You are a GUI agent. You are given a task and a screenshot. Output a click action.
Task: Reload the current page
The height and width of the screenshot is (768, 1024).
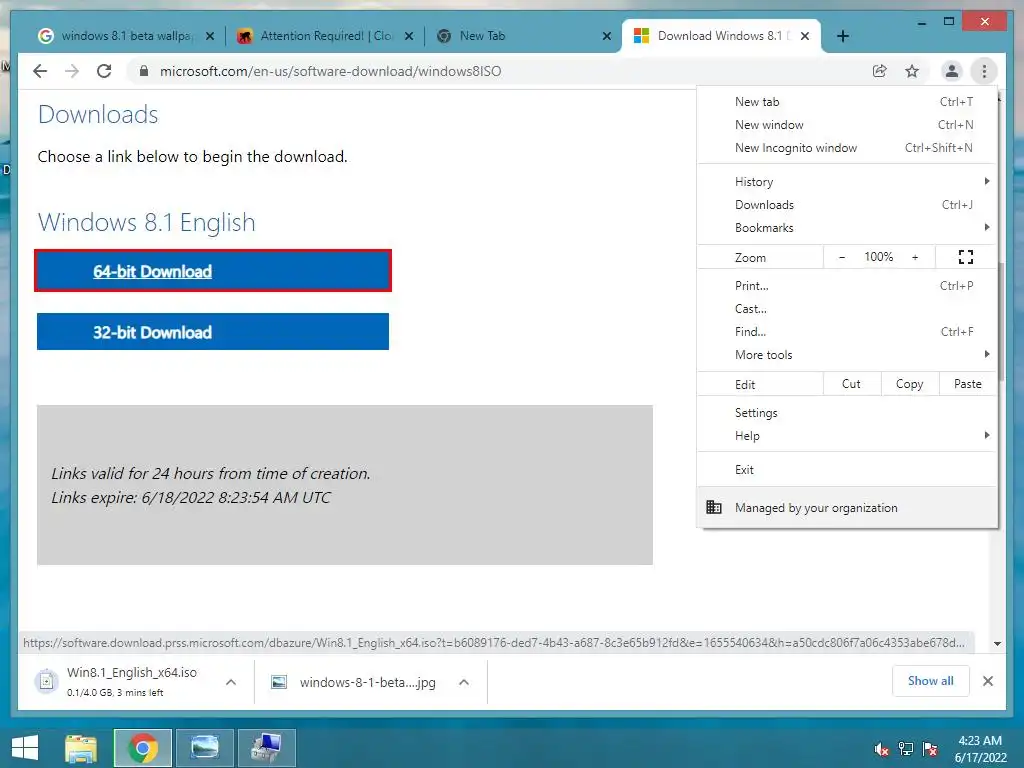tap(104, 71)
